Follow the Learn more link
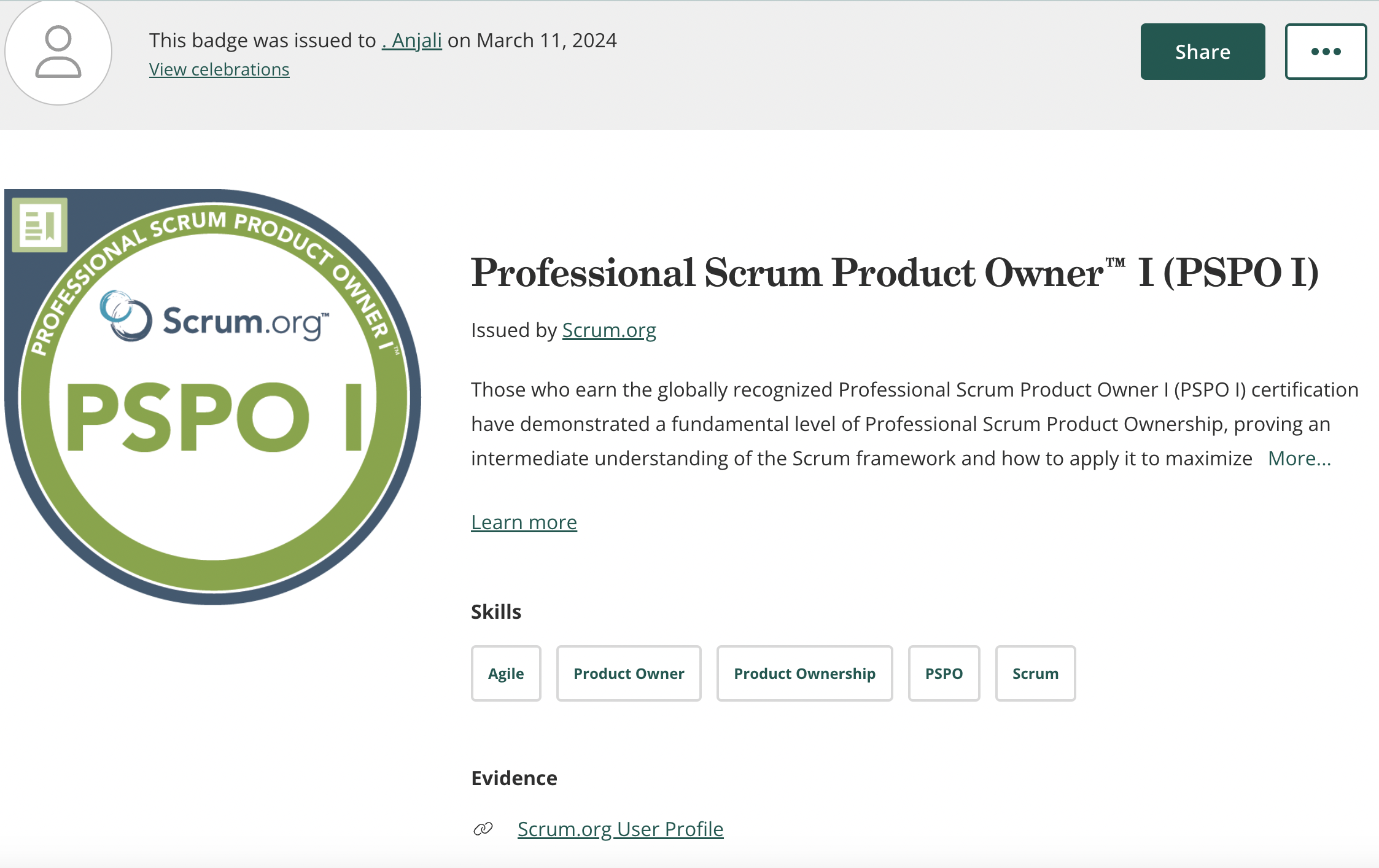 524,522
